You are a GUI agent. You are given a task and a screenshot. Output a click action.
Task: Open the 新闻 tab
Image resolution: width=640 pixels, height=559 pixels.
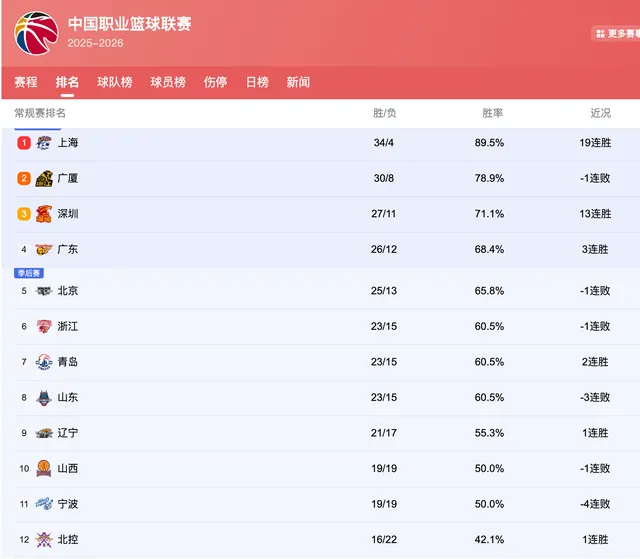click(298, 82)
